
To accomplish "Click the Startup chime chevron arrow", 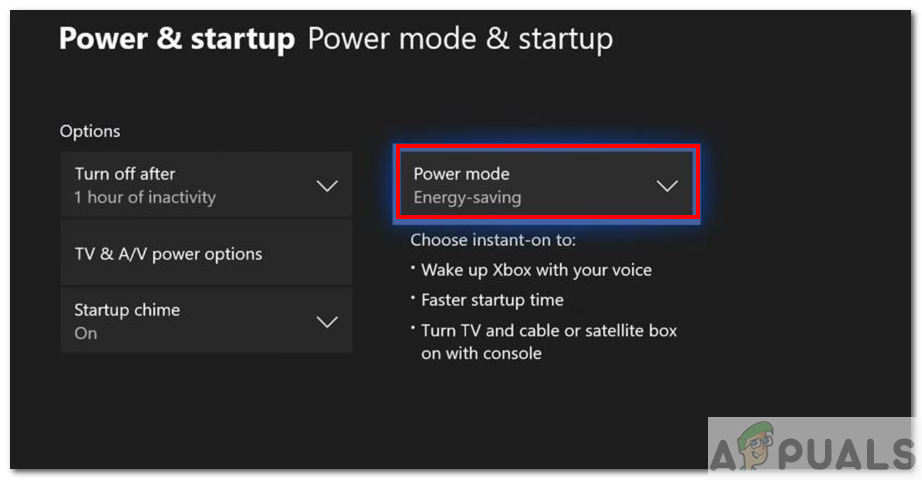I will pos(327,322).
